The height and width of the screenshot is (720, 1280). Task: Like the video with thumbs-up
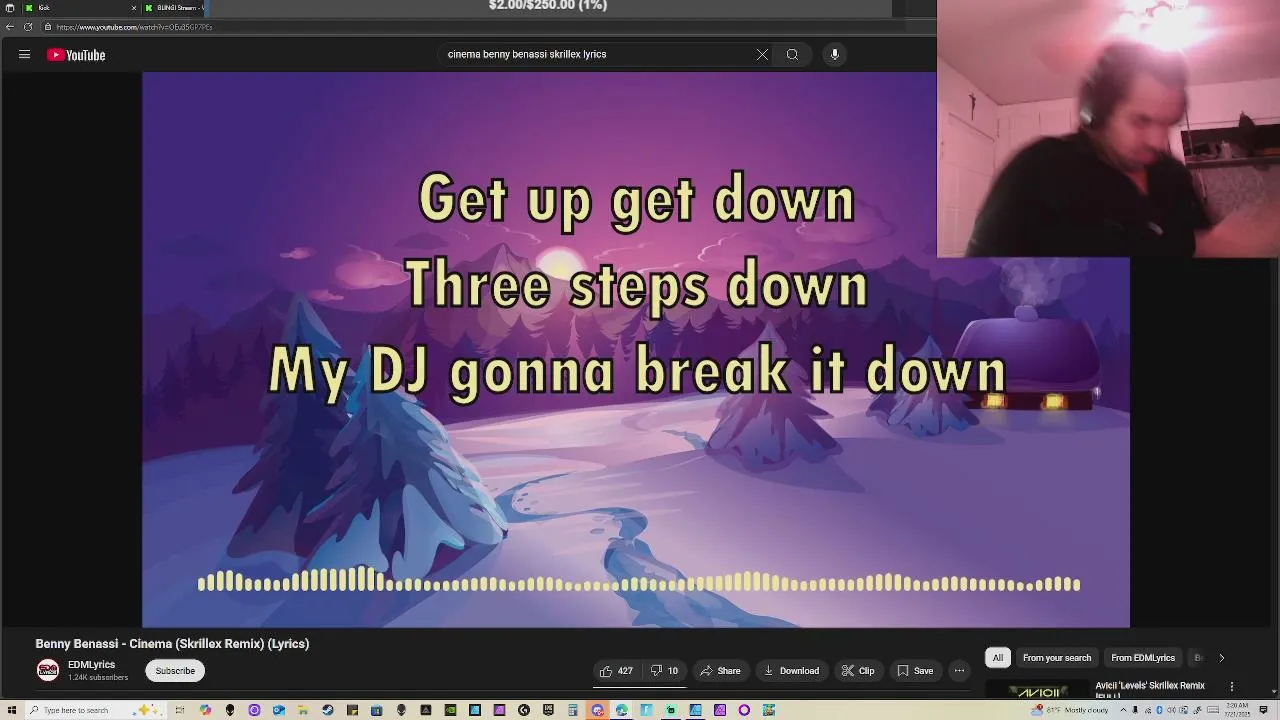[616, 671]
